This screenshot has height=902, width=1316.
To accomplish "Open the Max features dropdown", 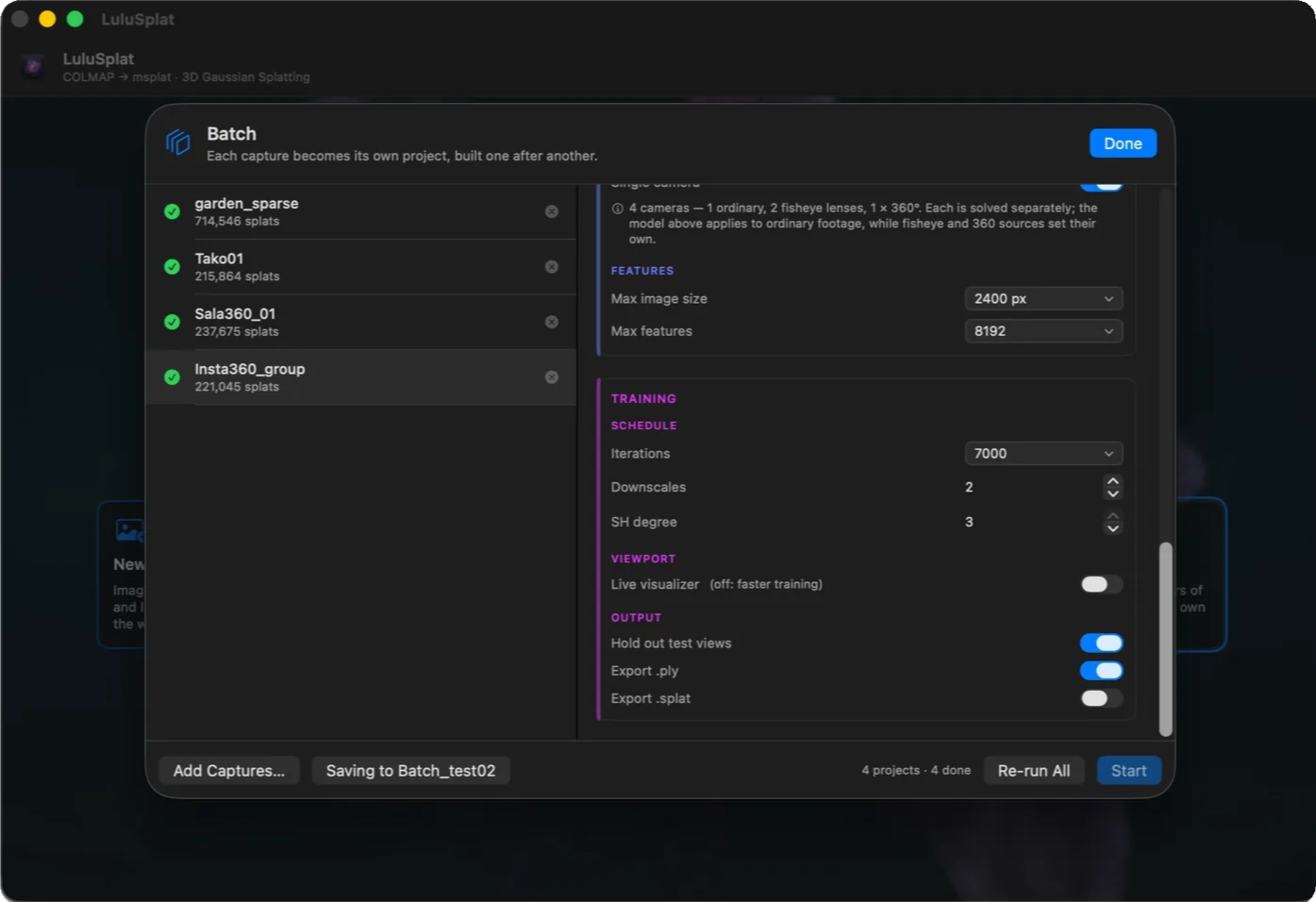I will 1043,331.
